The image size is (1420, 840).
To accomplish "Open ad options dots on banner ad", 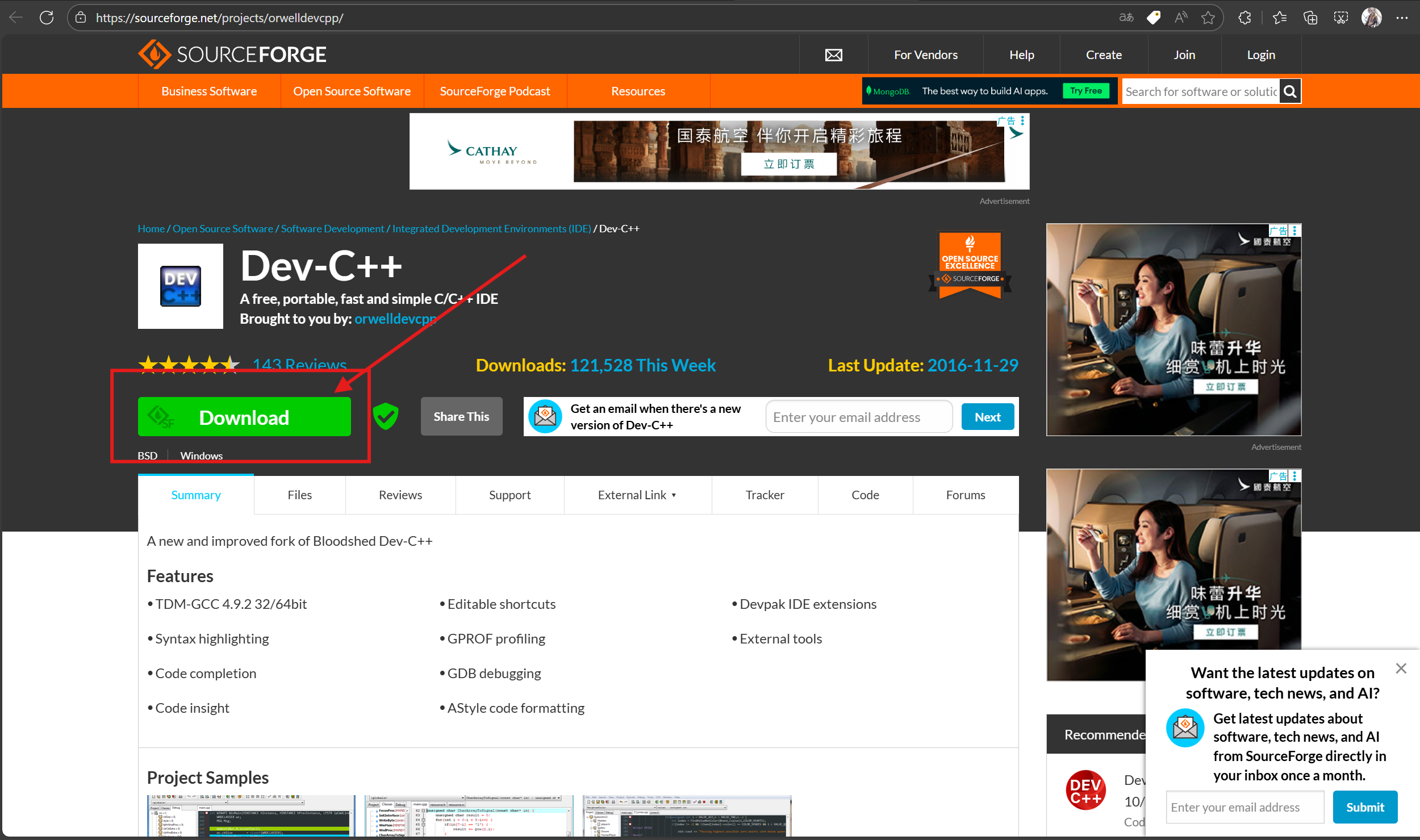I will (1022, 120).
